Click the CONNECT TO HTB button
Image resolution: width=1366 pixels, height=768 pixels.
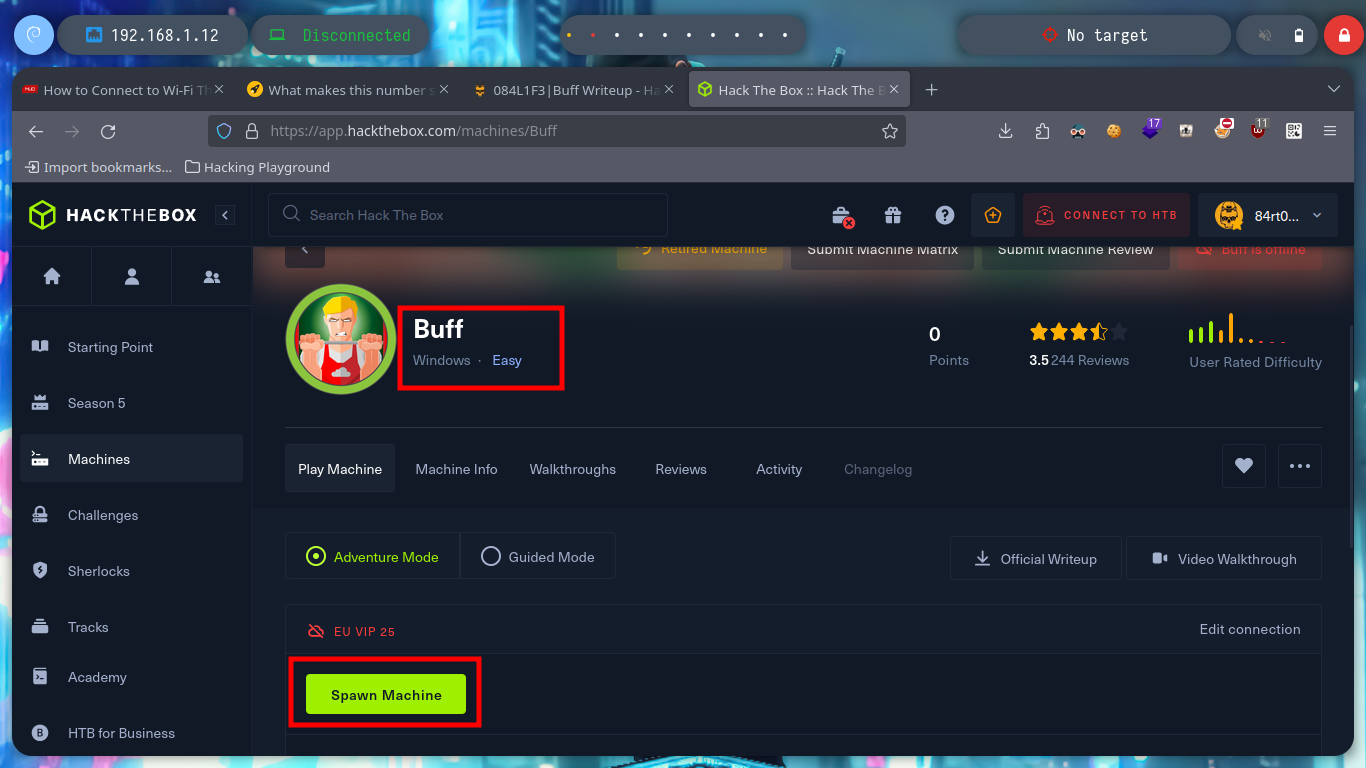click(x=1106, y=215)
